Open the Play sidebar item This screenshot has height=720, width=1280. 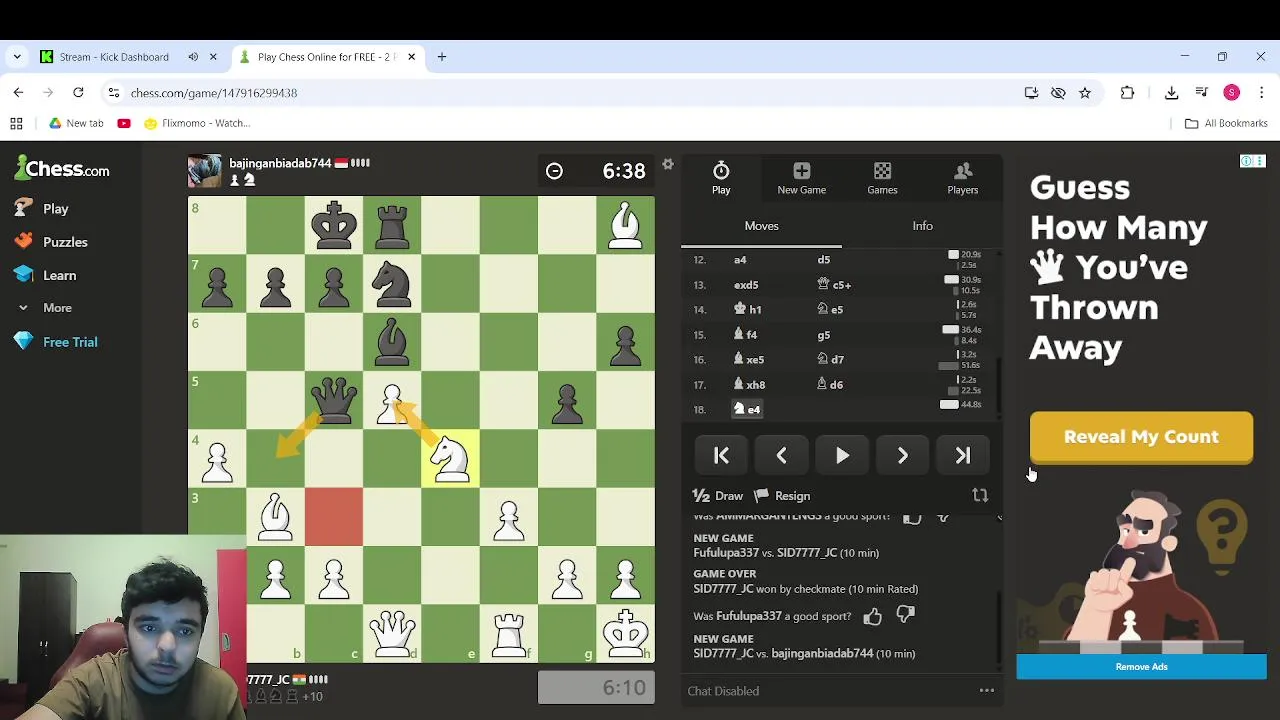click(42, 209)
